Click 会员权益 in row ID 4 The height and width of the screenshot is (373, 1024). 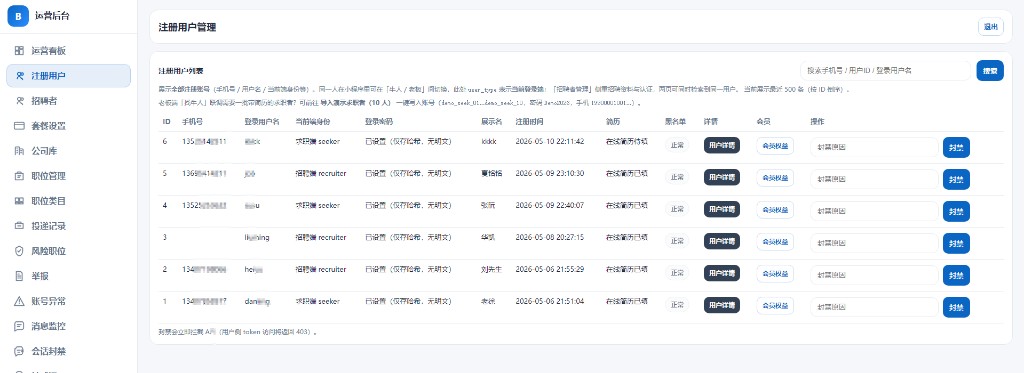click(775, 210)
